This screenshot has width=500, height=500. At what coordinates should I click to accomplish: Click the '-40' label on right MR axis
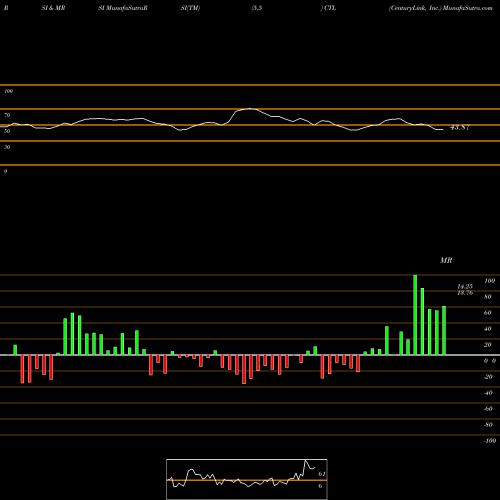(x=488, y=393)
